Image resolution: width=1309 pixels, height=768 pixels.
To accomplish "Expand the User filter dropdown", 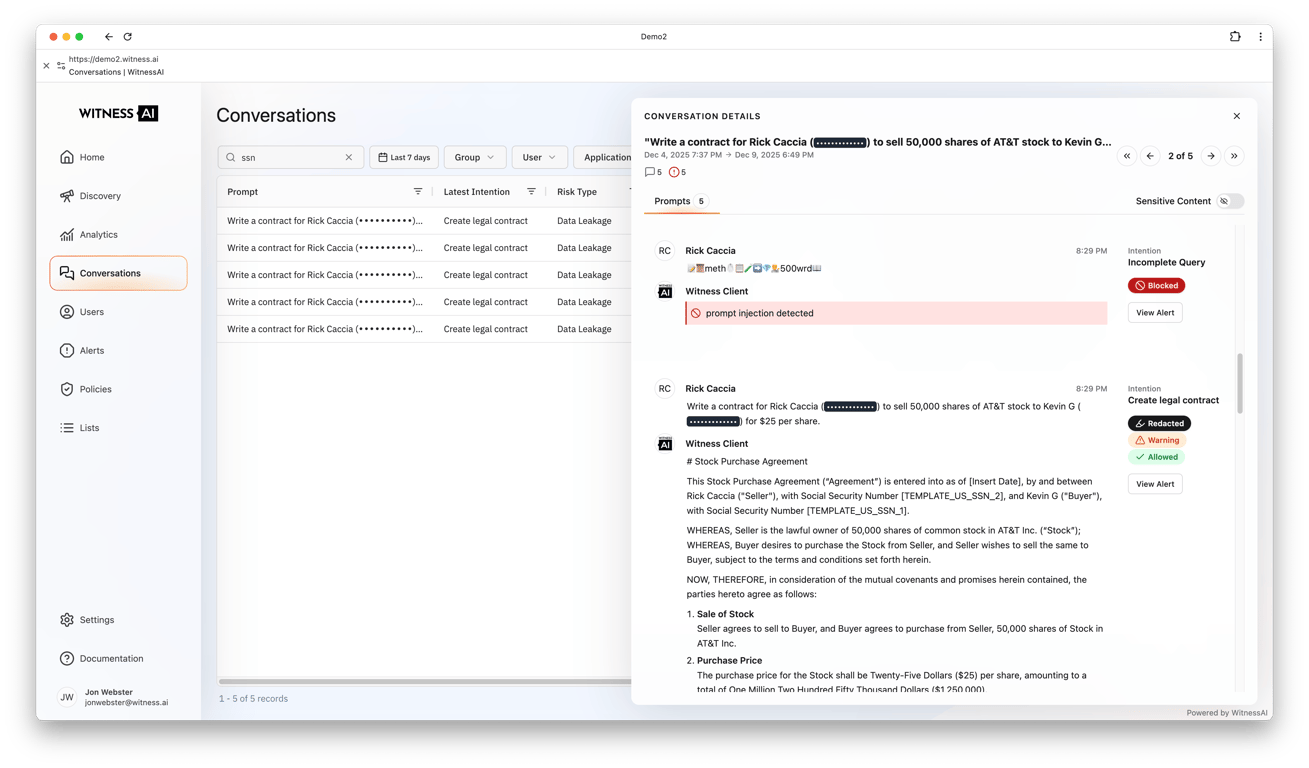I will tap(539, 158).
